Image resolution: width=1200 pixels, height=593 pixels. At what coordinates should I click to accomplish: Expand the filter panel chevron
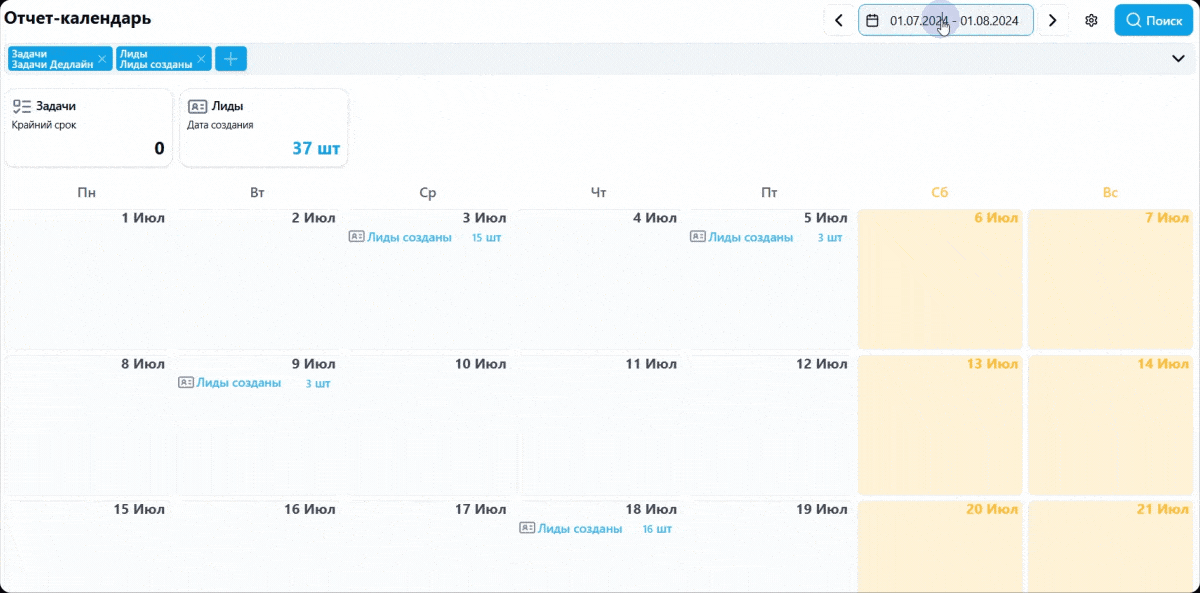[1178, 59]
